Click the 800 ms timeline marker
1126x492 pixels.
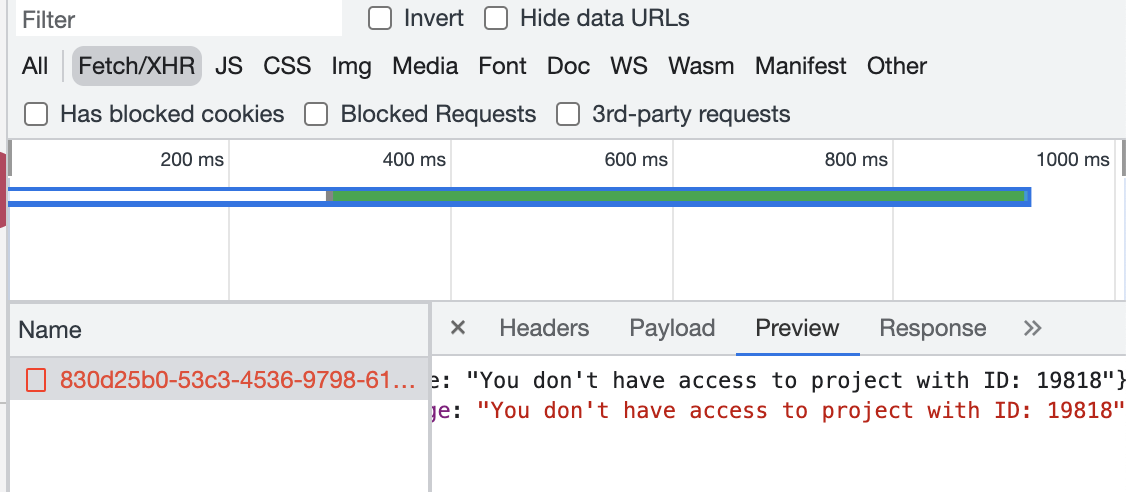click(856, 159)
